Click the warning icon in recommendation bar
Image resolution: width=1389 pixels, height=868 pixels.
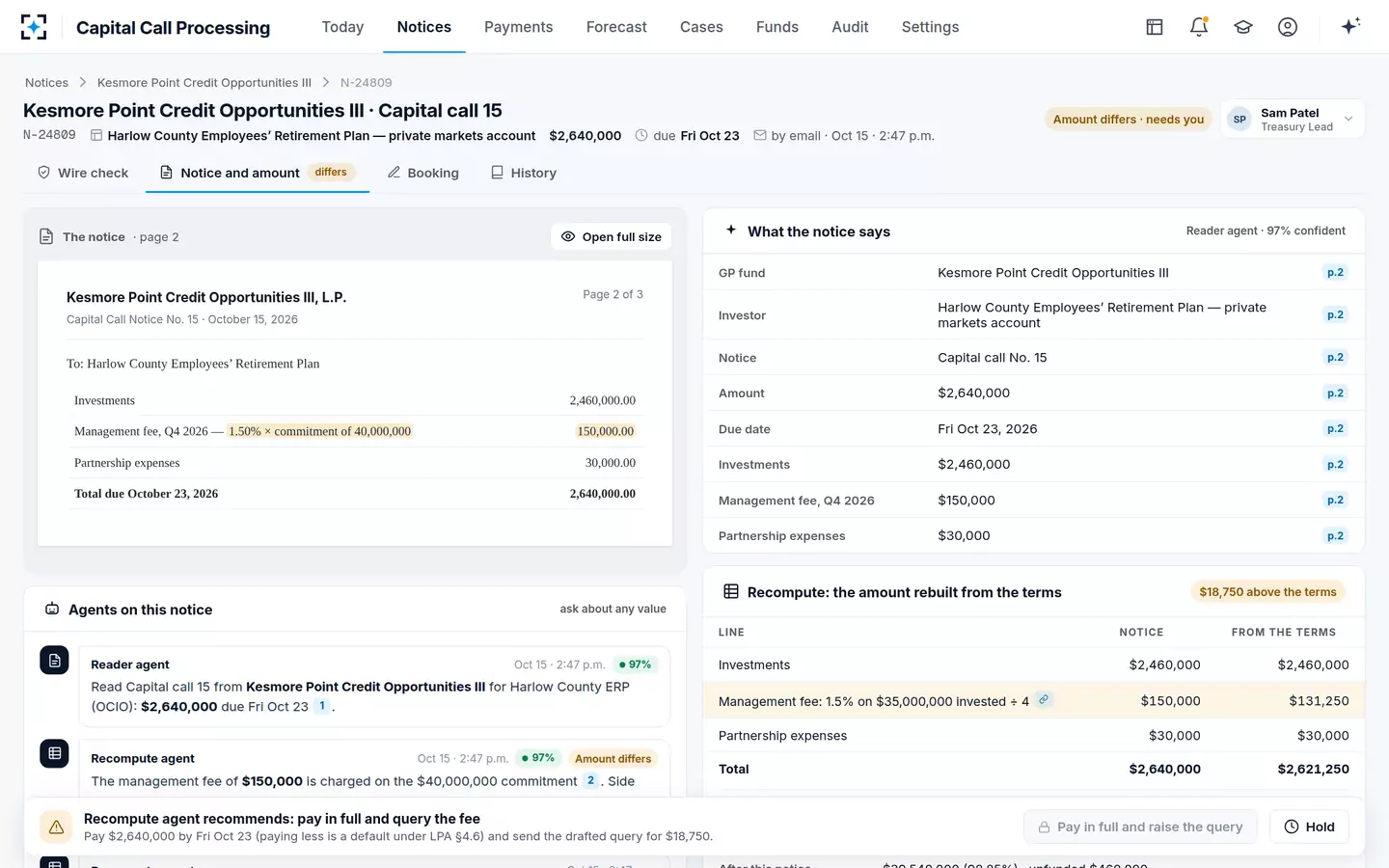tap(57, 827)
